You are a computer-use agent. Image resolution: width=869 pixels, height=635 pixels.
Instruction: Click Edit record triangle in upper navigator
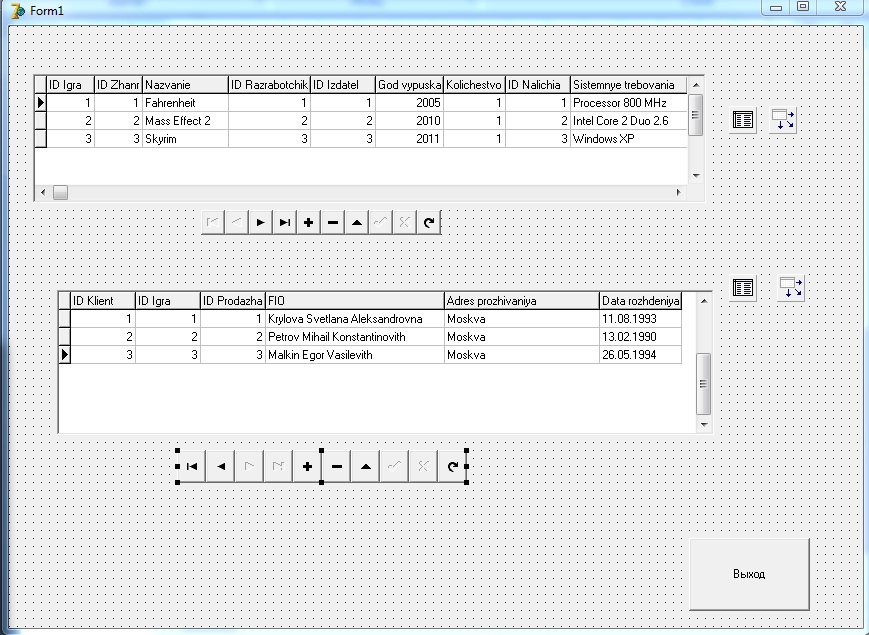(356, 222)
